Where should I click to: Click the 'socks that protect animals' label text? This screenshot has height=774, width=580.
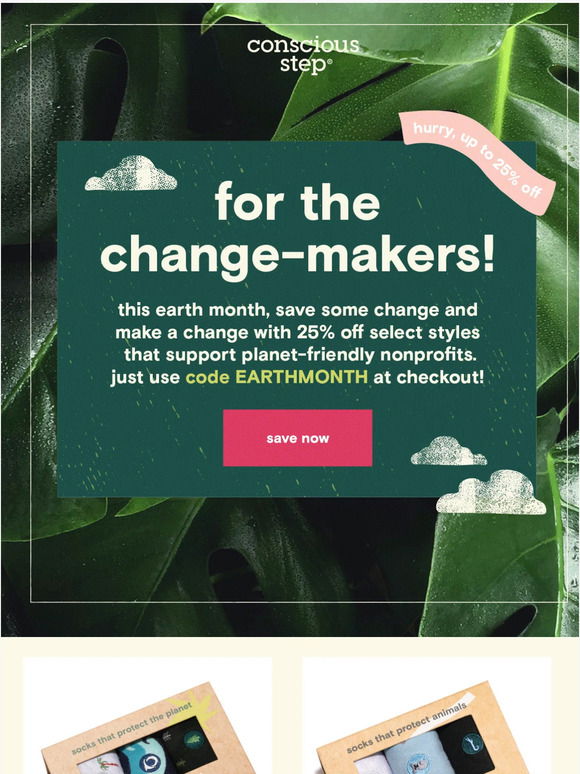pos(406,728)
